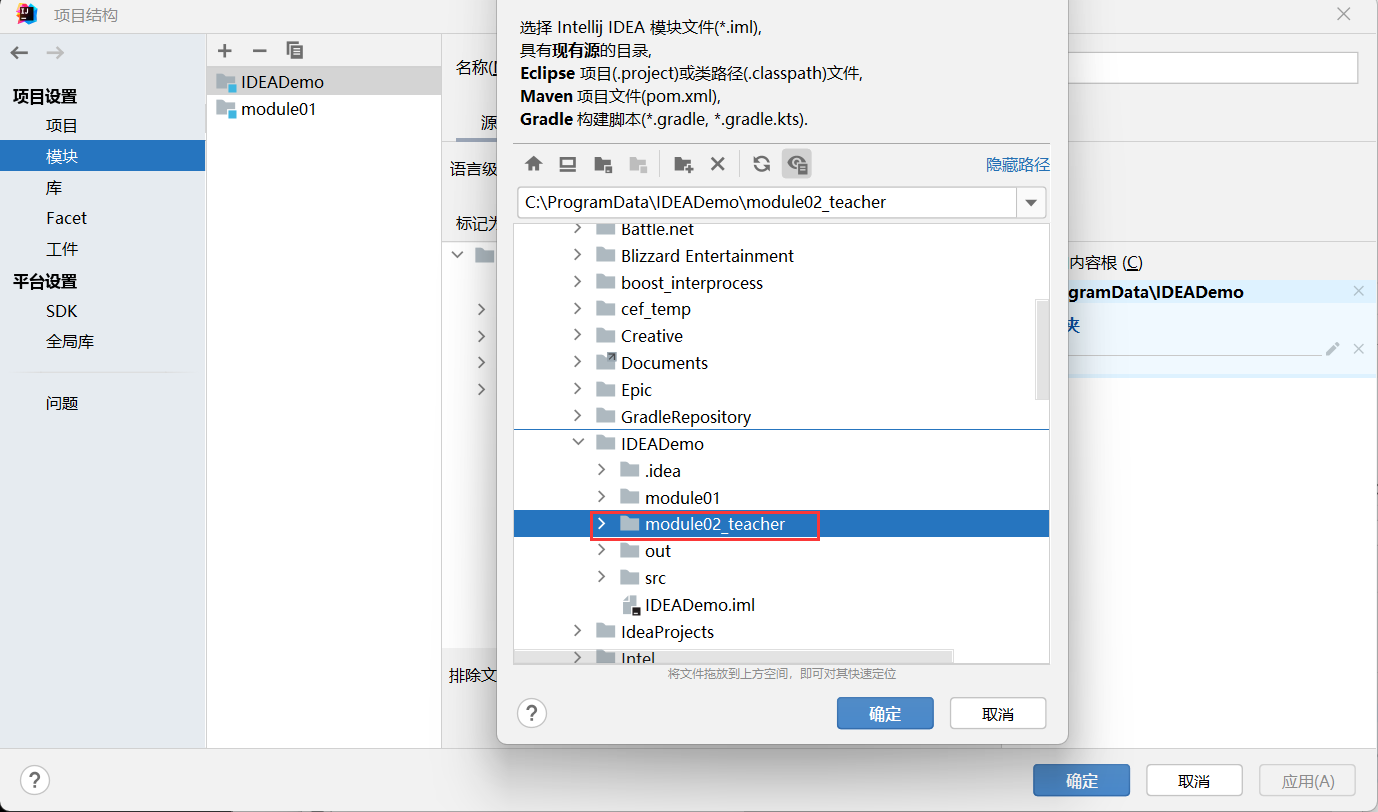Cancel the file chooser dialog with 取消
1378x812 pixels.
point(998,713)
